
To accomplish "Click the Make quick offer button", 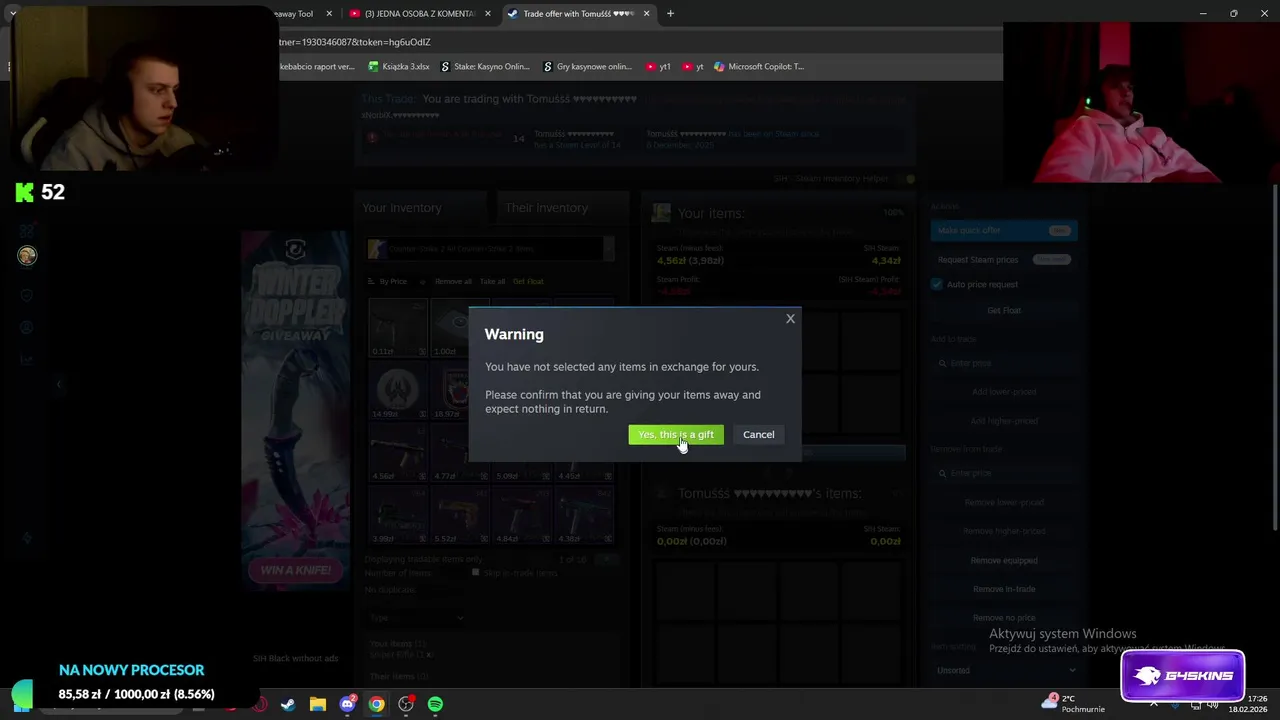I will 1004,230.
